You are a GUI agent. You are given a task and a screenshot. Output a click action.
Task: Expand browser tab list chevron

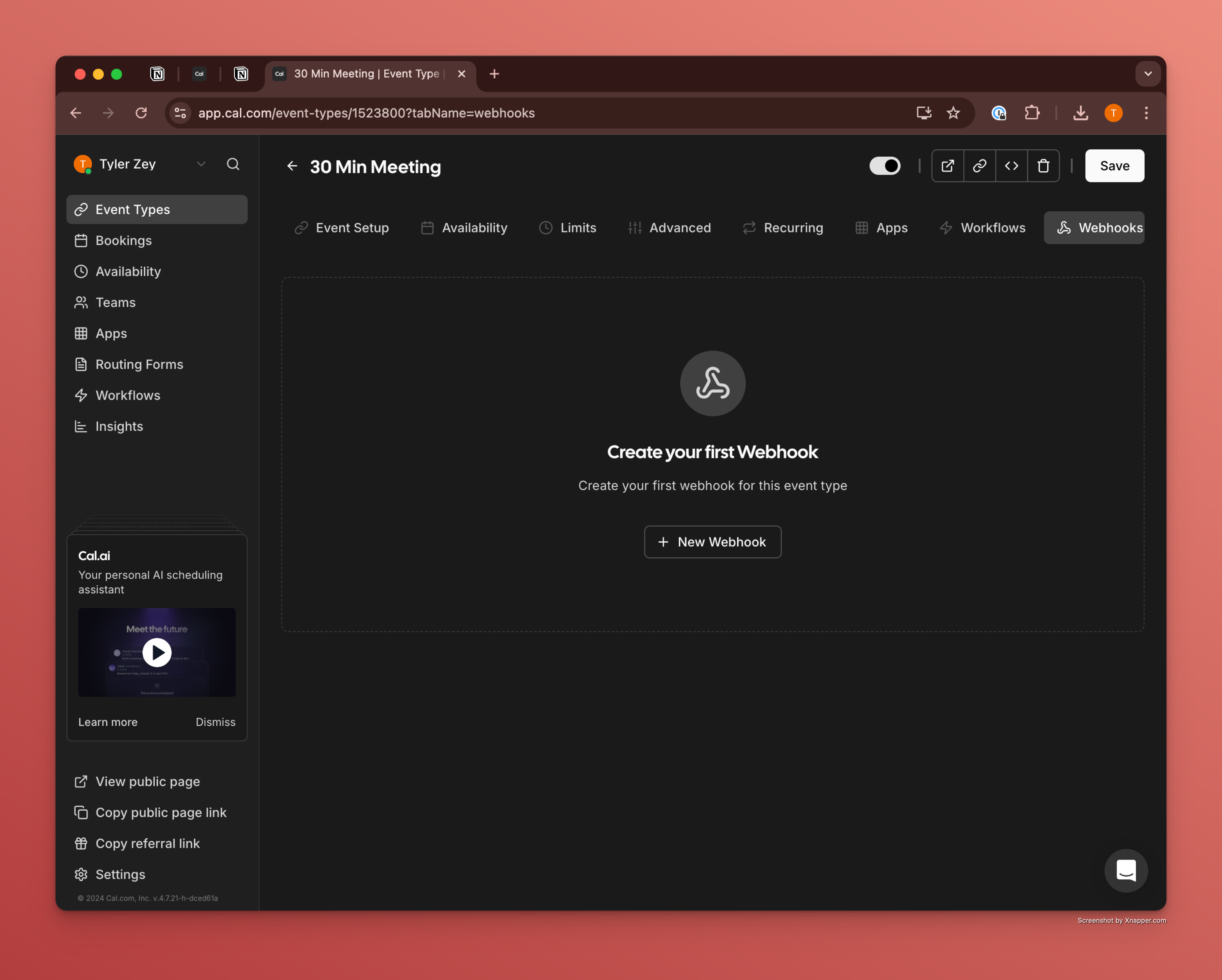coord(1148,74)
